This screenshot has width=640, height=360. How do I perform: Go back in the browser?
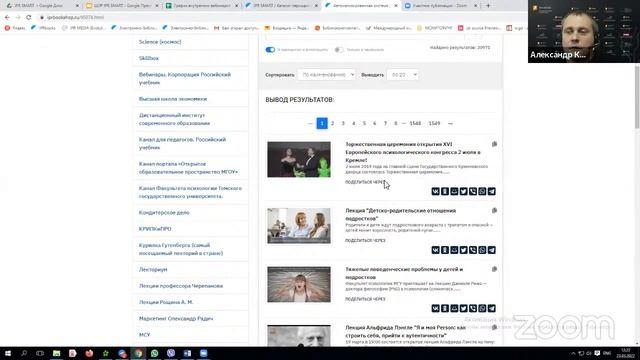(x=7, y=17)
